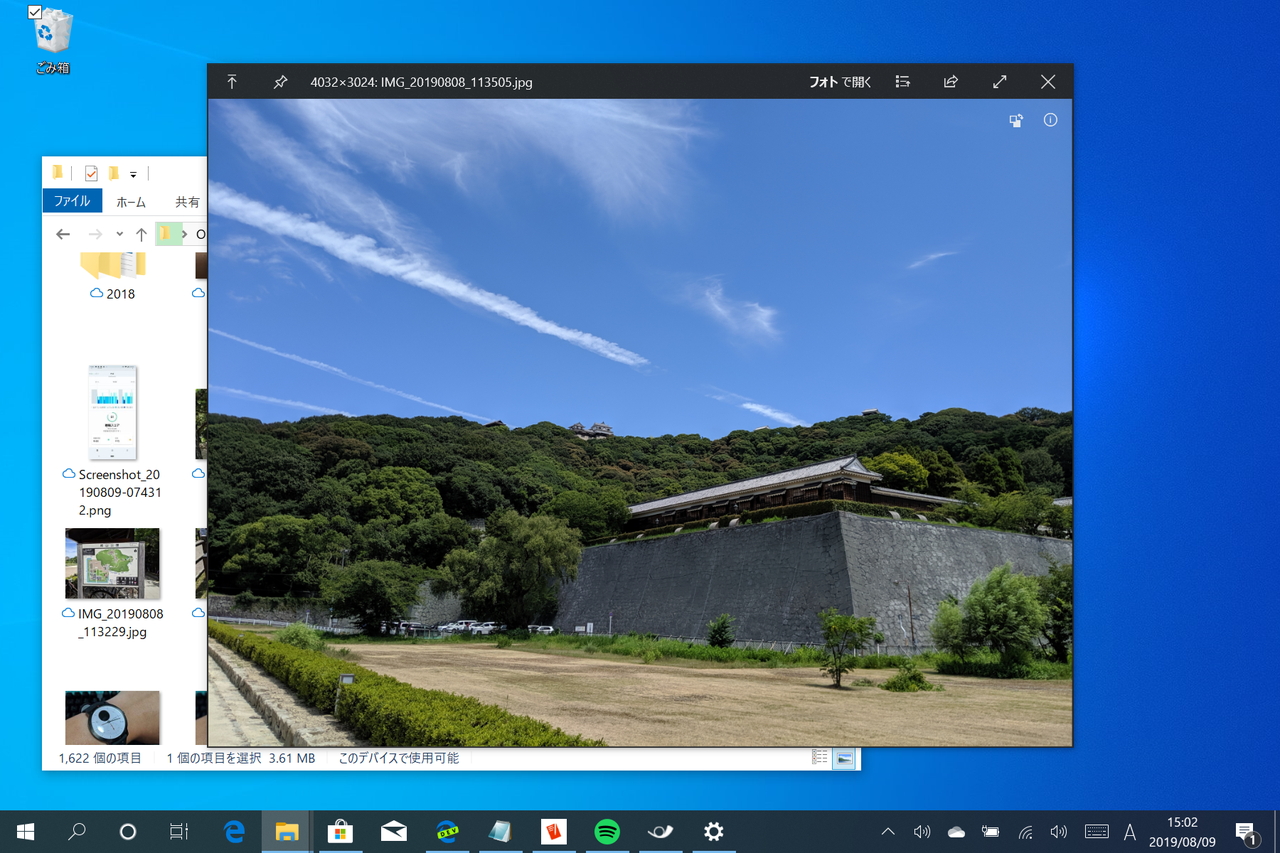Pin the image viewer toolbar

point(280,81)
